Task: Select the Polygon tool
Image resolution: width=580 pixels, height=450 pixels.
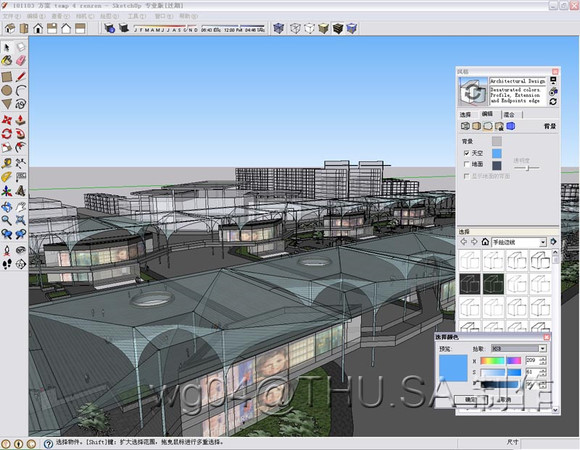Action: (7, 104)
